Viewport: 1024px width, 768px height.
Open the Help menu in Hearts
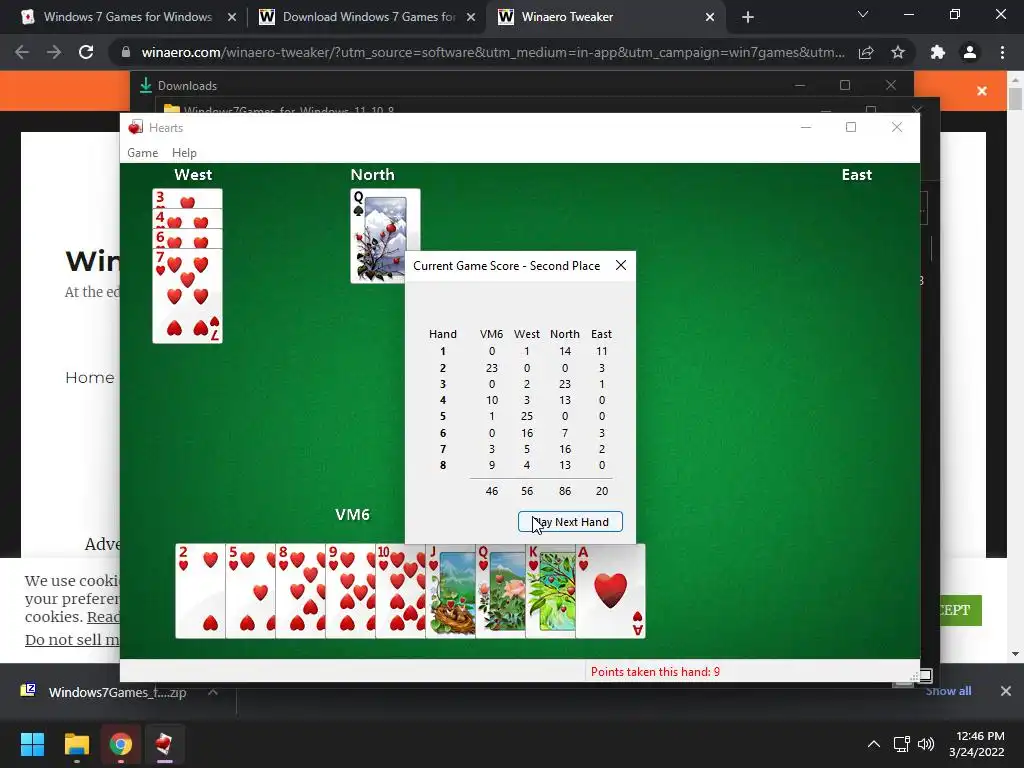184,153
